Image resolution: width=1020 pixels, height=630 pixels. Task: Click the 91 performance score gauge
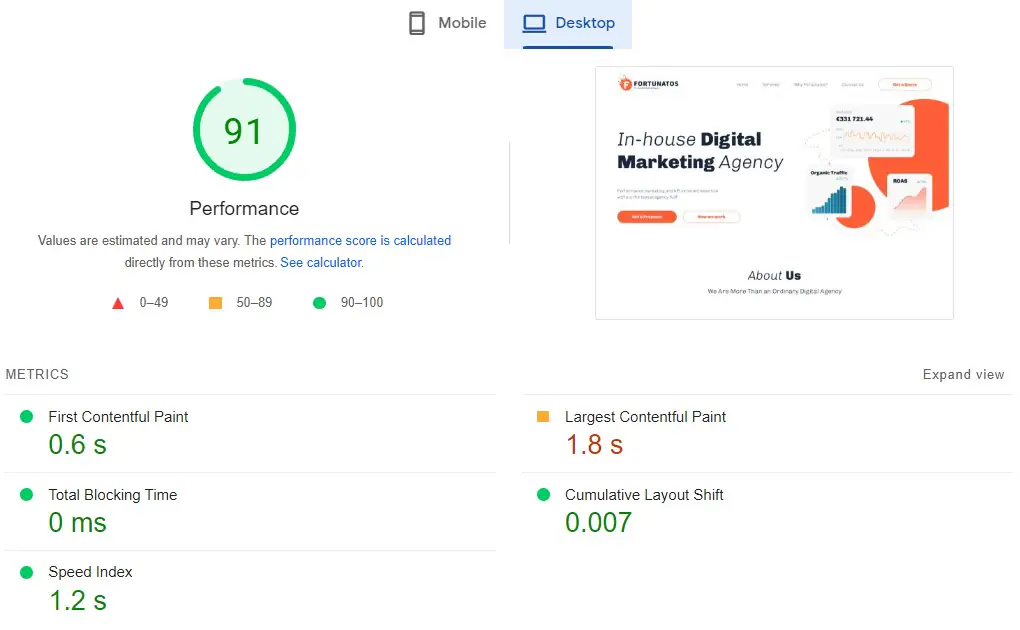click(245, 130)
